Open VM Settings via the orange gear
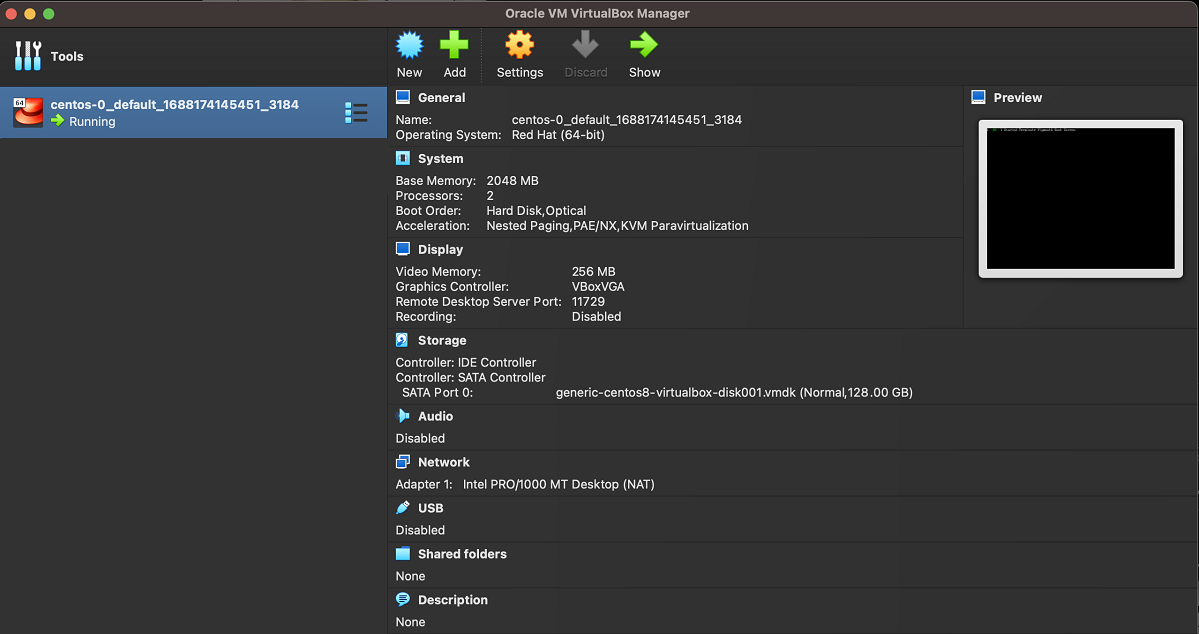This screenshot has height=634, width=1199. coord(519,45)
